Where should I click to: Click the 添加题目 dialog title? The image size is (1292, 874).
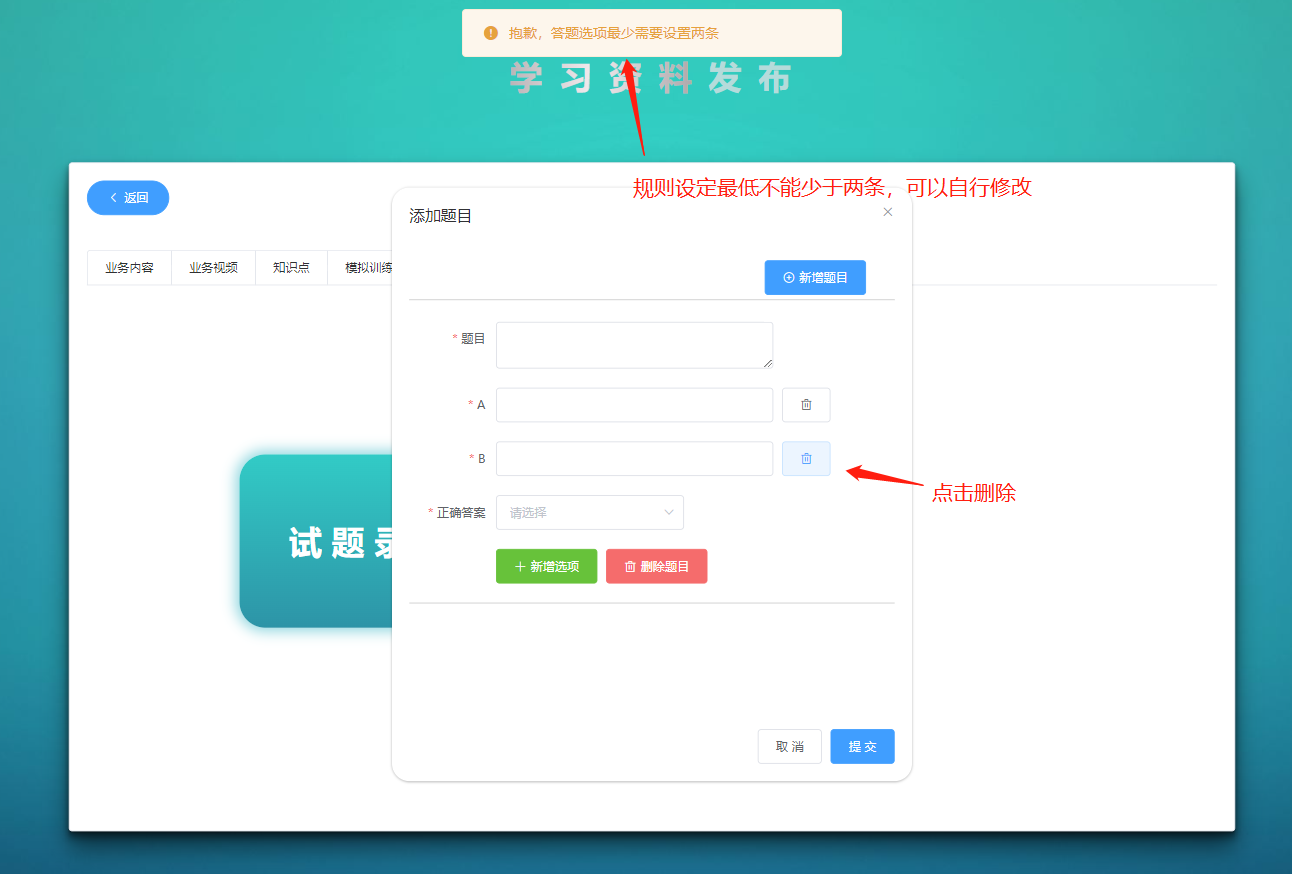(440, 215)
